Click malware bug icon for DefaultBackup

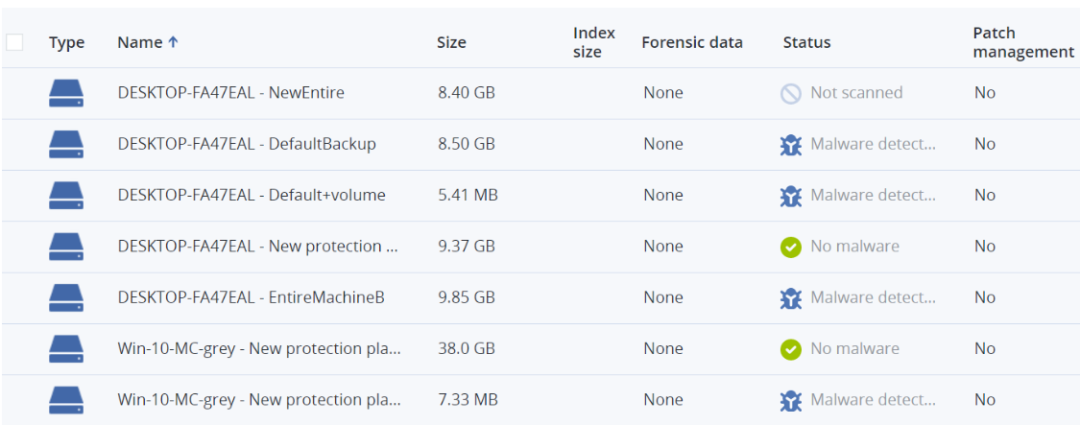(x=791, y=144)
